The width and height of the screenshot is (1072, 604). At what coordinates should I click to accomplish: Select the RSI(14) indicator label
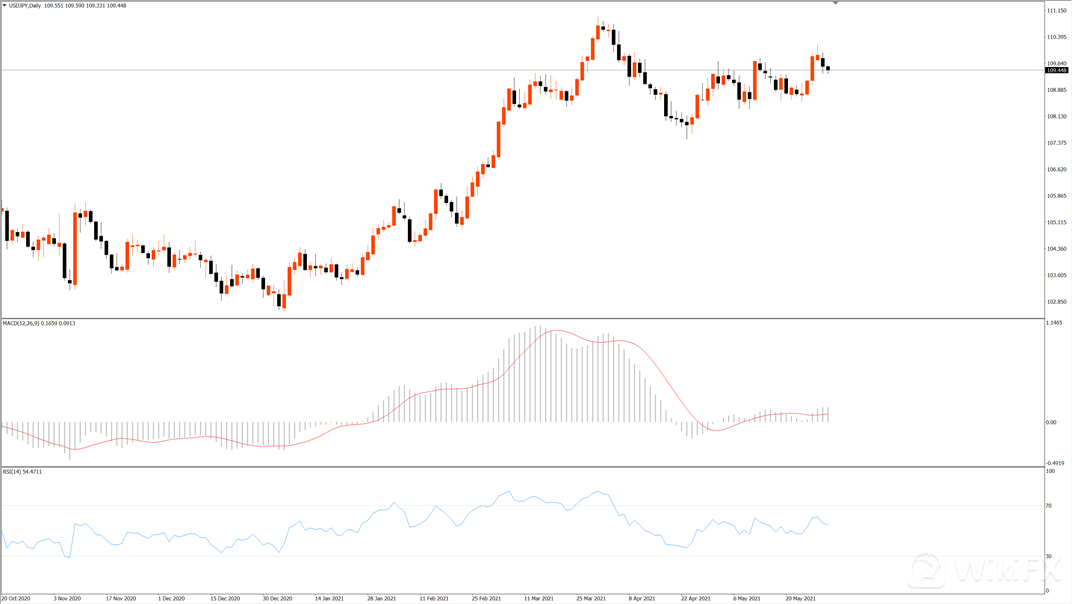coord(14,471)
